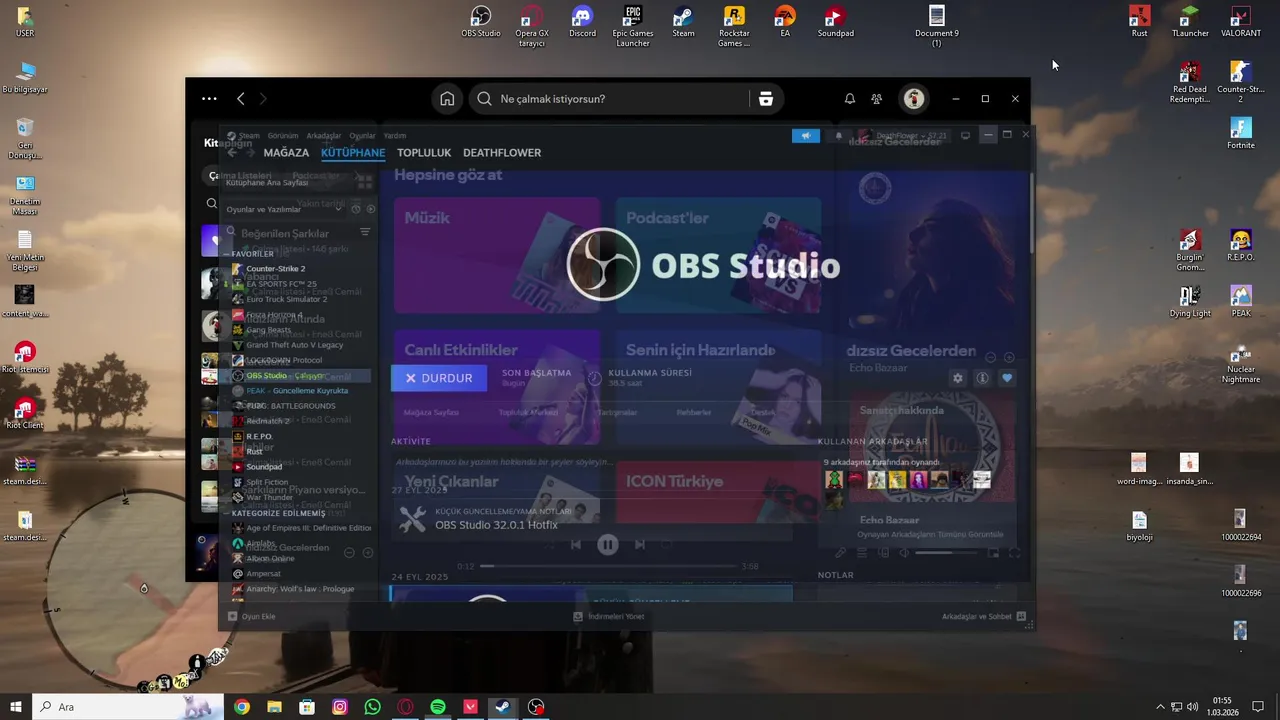The width and height of the screenshot is (1280, 720).
Task: Open OBS Studio game settings gear in Steam
Action: pos(958,378)
